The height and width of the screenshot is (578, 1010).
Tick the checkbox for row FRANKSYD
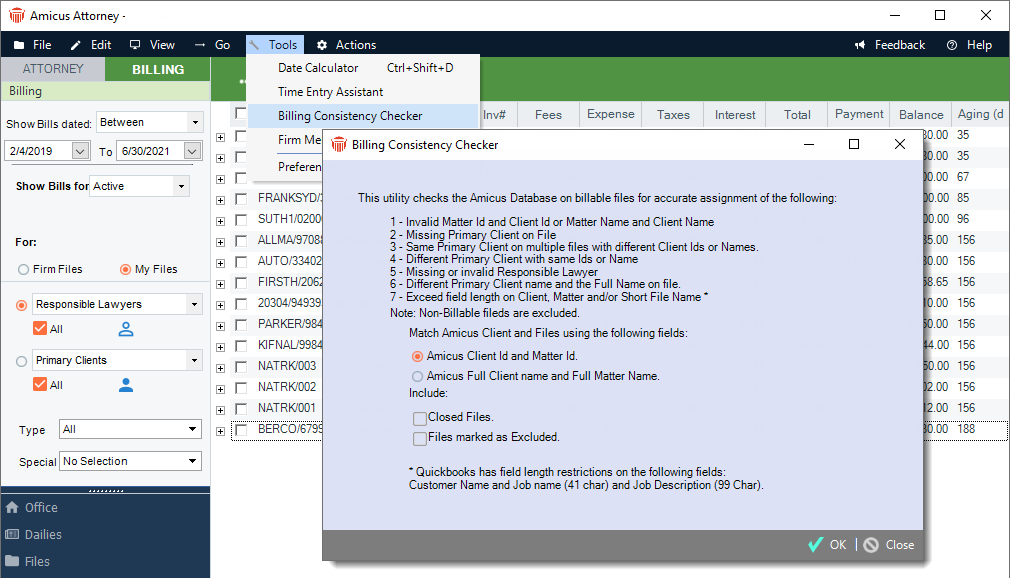click(241, 198)
